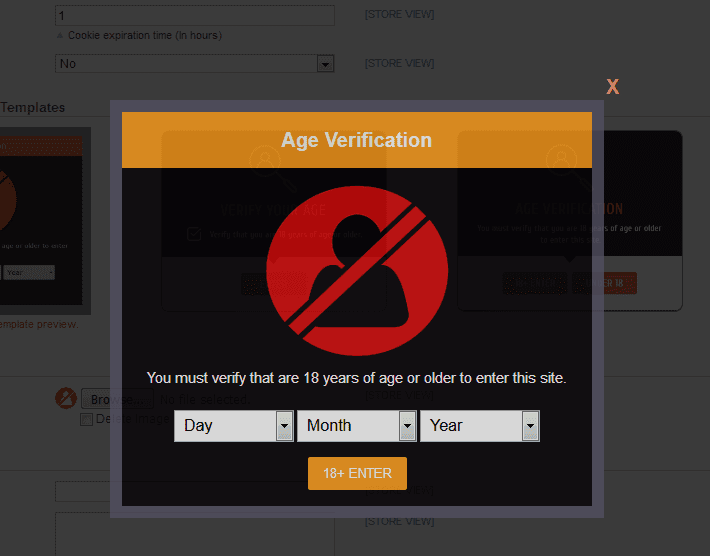
Task: Click the cookie expiration time input field
Action: pos(194,16)
